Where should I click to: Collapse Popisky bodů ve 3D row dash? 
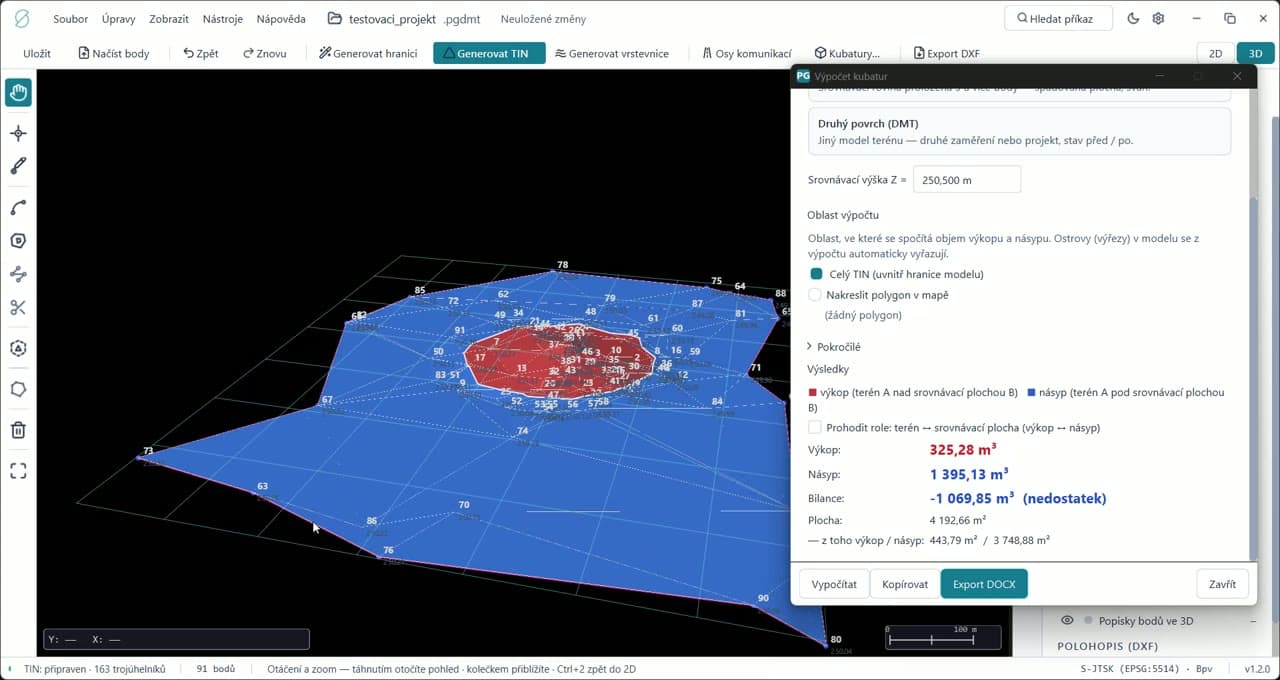point(1253,621)
